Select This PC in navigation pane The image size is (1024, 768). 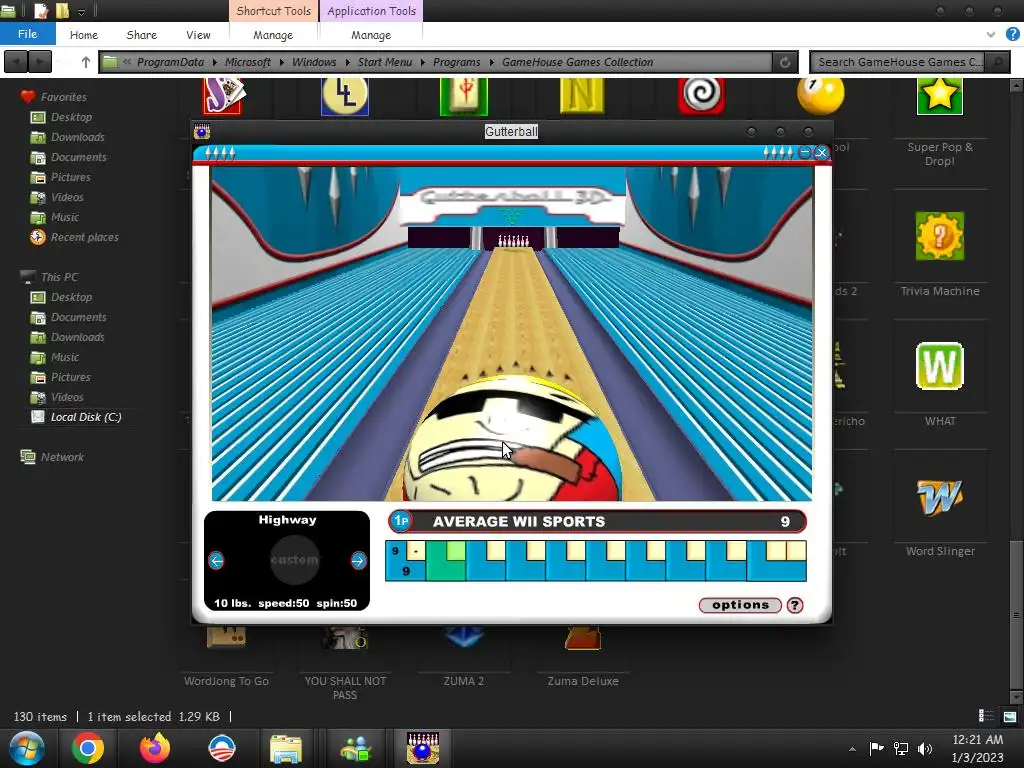pyautogui.click(x=59, y=277)
